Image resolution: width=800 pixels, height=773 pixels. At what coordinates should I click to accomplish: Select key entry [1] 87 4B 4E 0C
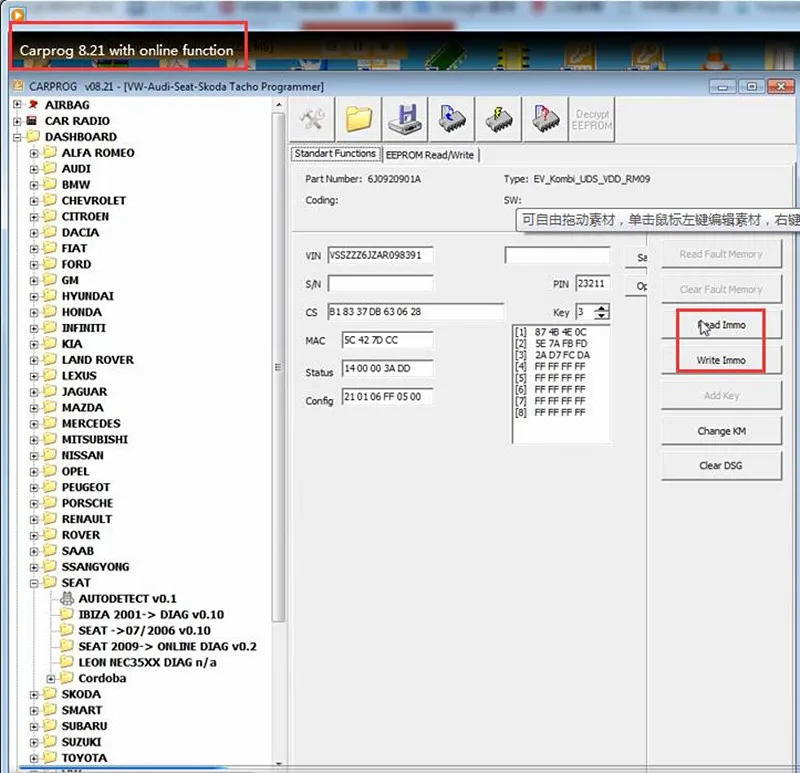point(551,332)
